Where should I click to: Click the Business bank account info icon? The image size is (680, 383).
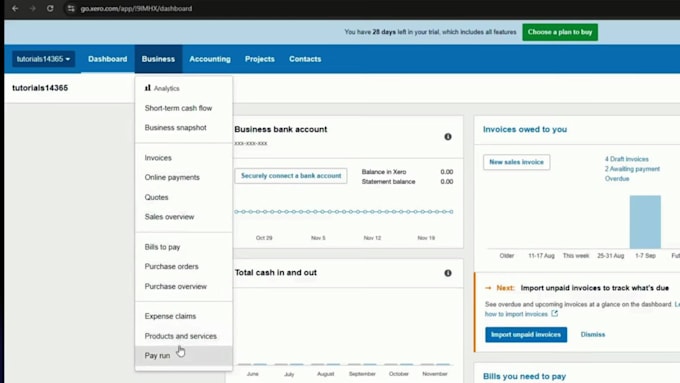(448, 137)
